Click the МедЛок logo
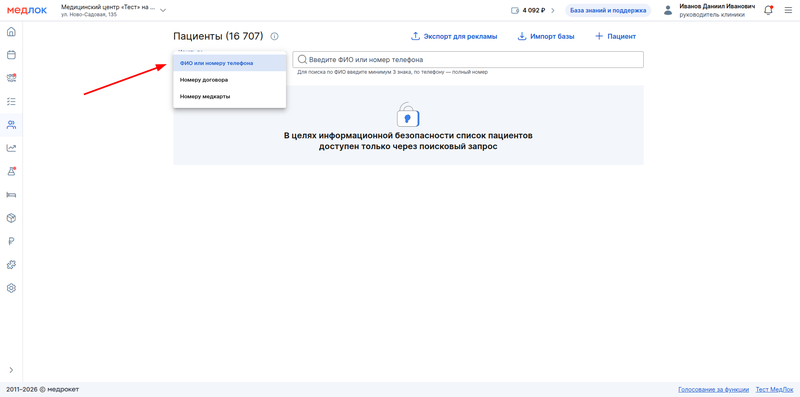This screenshot has height=397, width=800. [x=27, y=10]
